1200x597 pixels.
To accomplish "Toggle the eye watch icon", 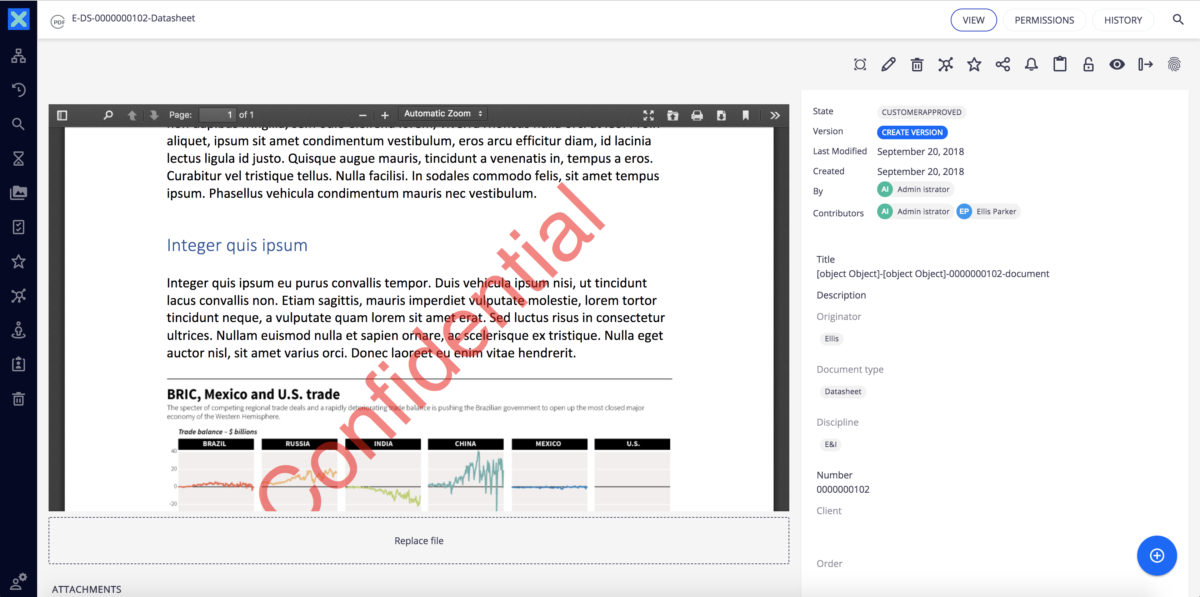I will coord(1117,65).
